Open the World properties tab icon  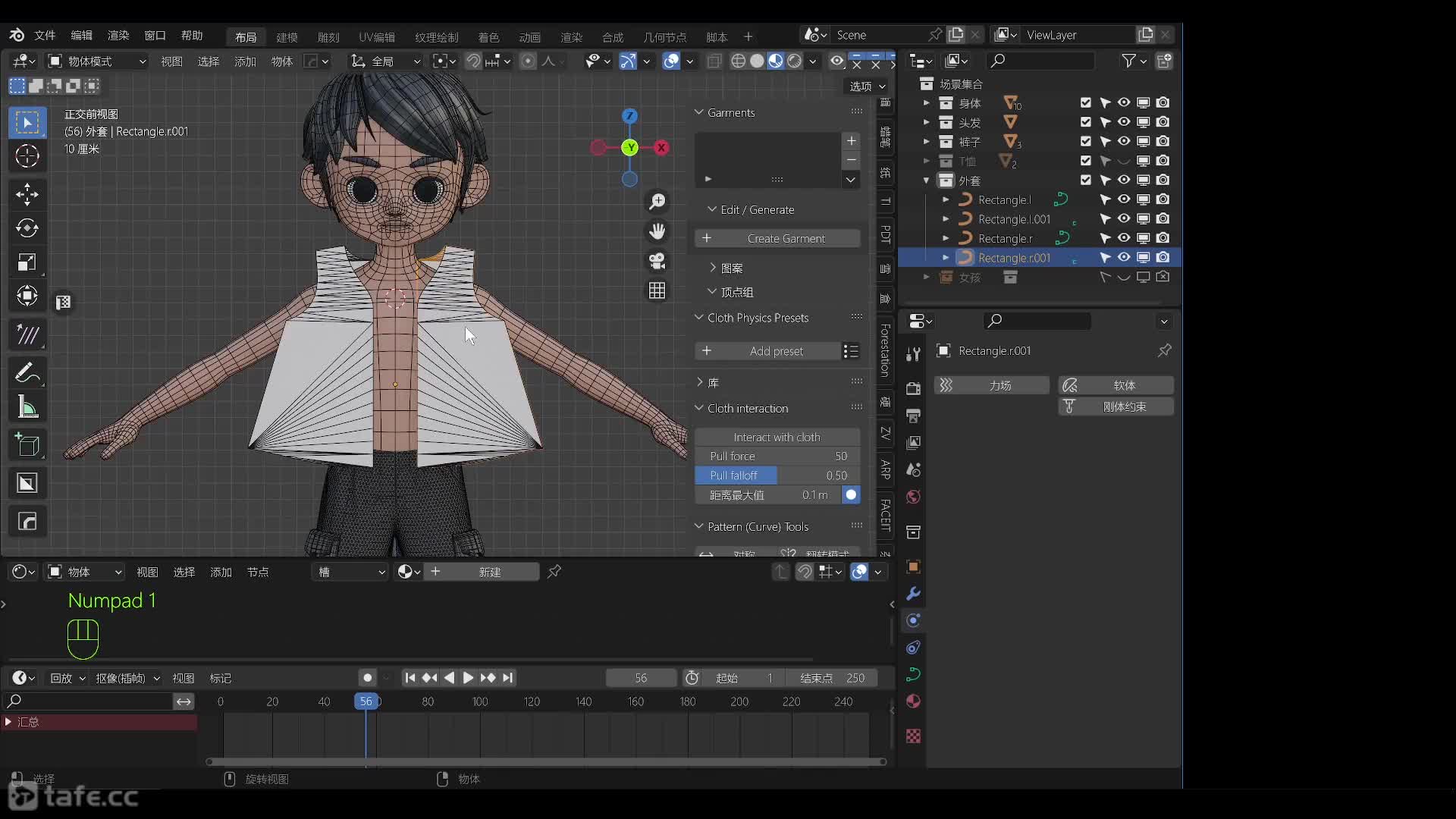coord(913,497)
